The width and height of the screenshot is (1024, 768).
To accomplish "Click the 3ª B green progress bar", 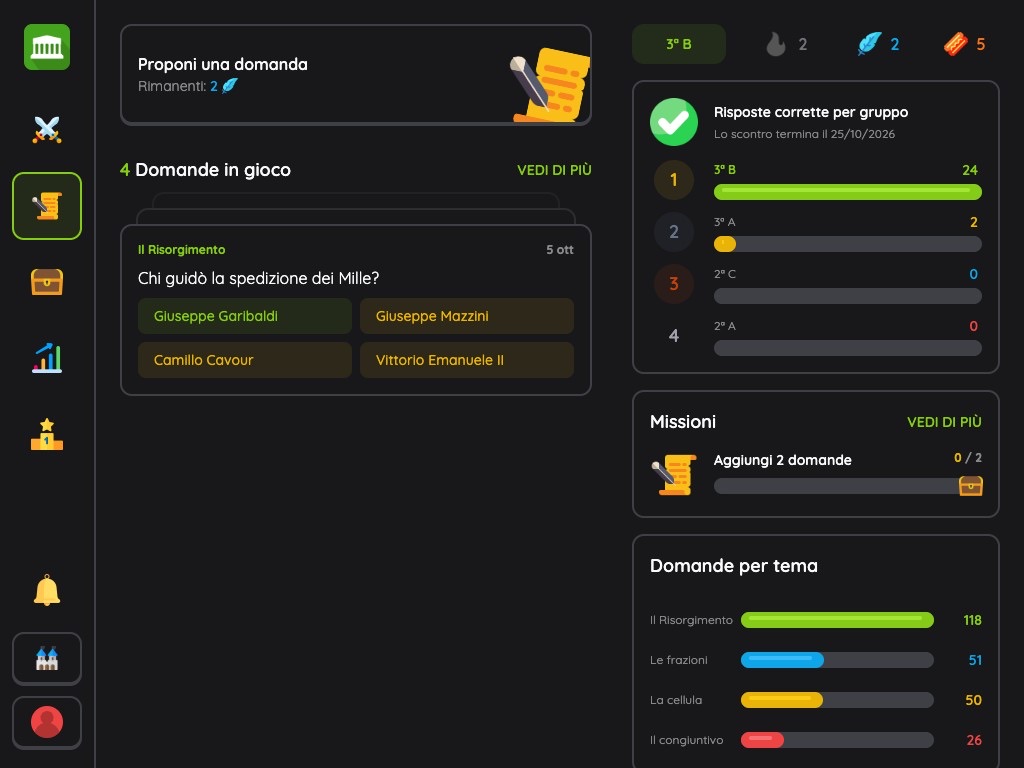I will (848, 191).
